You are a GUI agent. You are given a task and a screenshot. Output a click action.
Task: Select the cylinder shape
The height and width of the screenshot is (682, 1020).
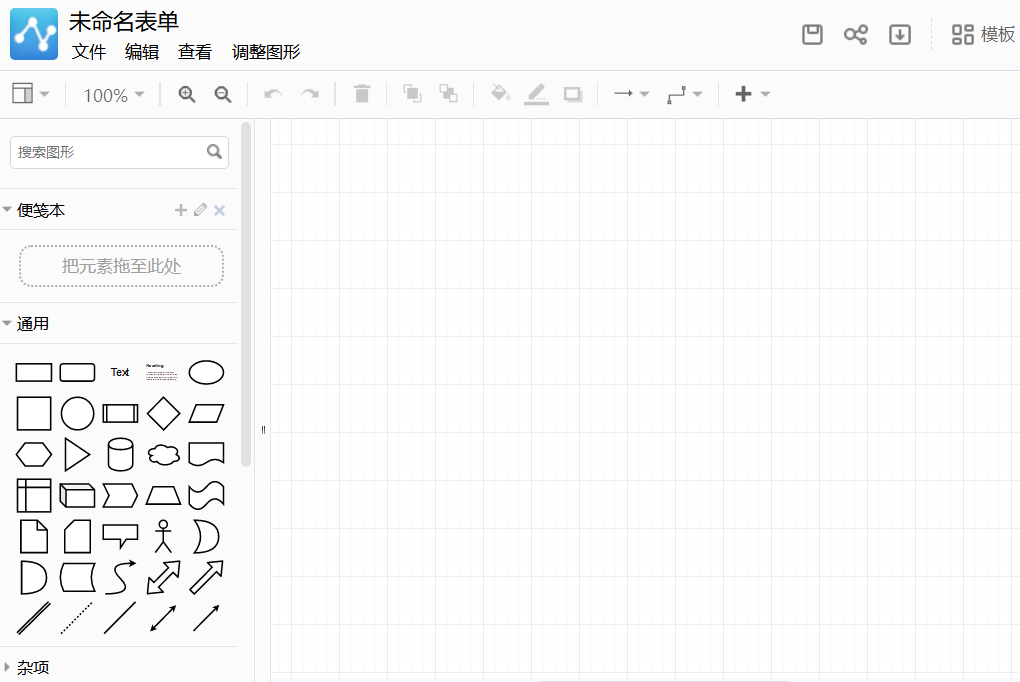pos(120,454)
